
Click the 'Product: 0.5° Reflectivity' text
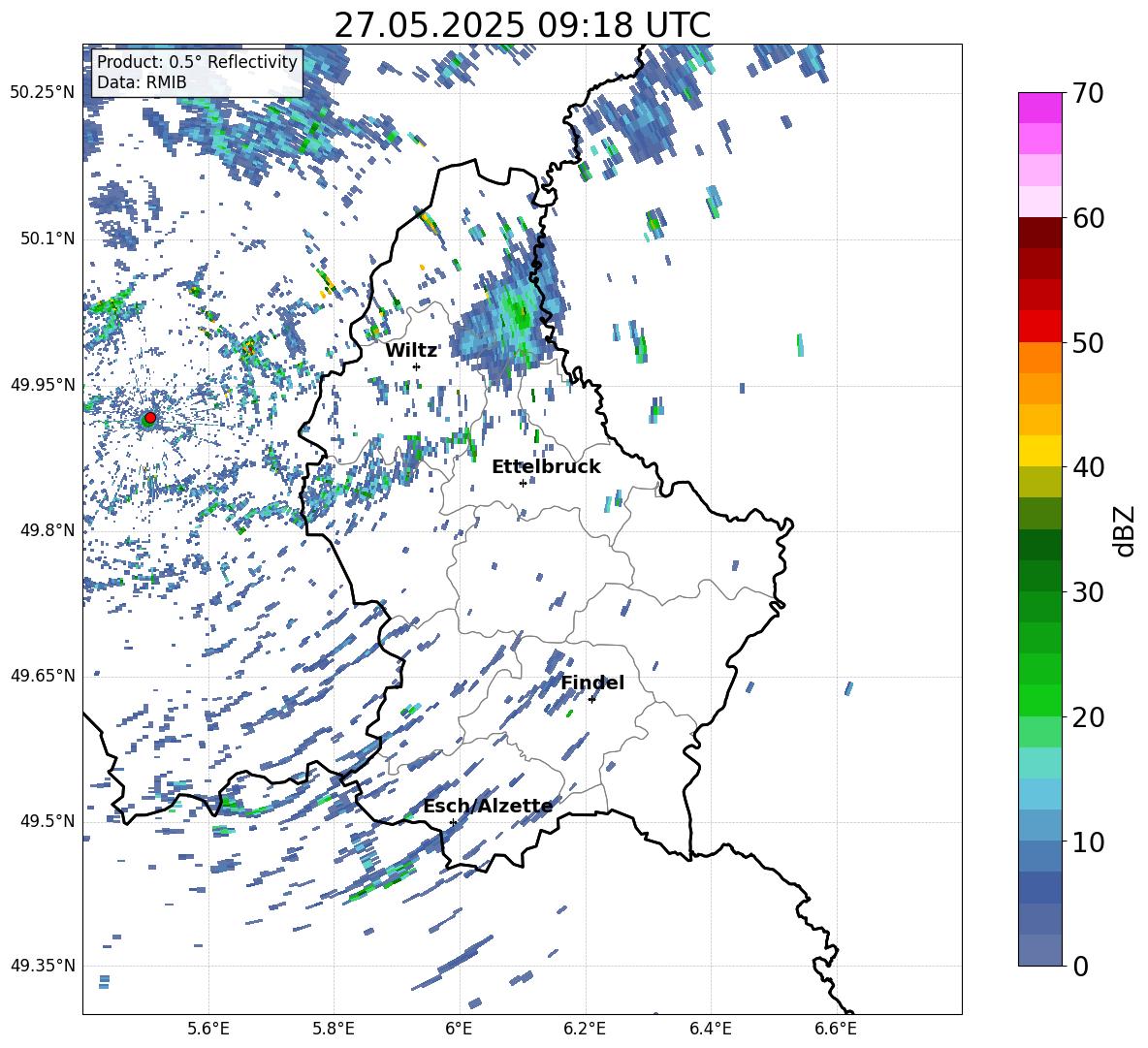pyautogui.click(x=197, y=62)
